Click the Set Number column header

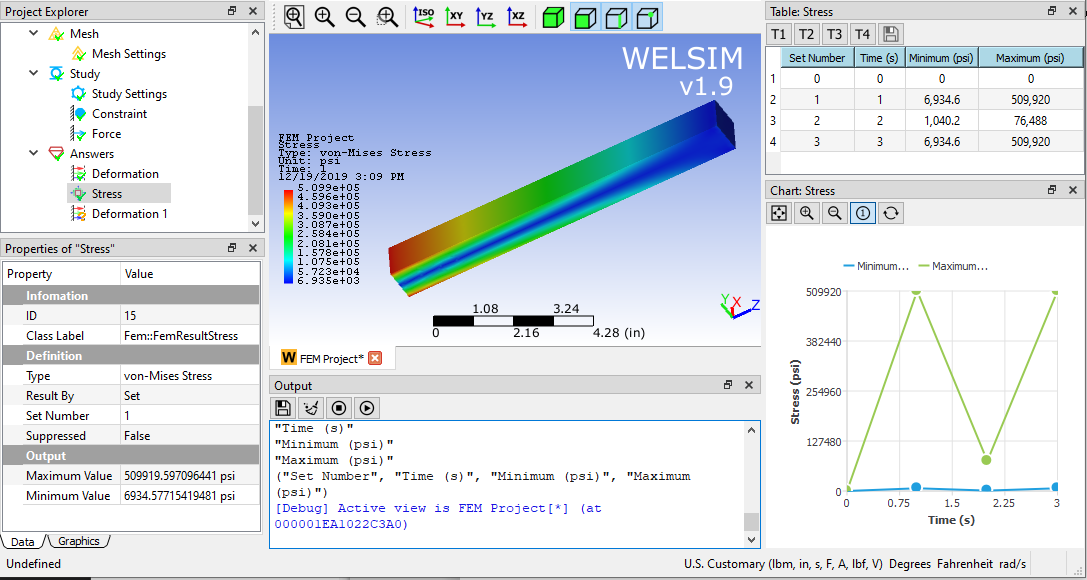(817, 58)
